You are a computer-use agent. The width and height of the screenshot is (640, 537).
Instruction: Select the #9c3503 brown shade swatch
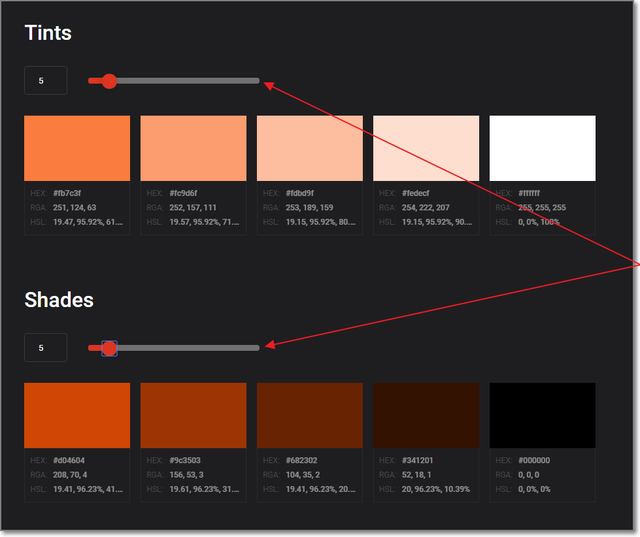click(x=193, y=415)
